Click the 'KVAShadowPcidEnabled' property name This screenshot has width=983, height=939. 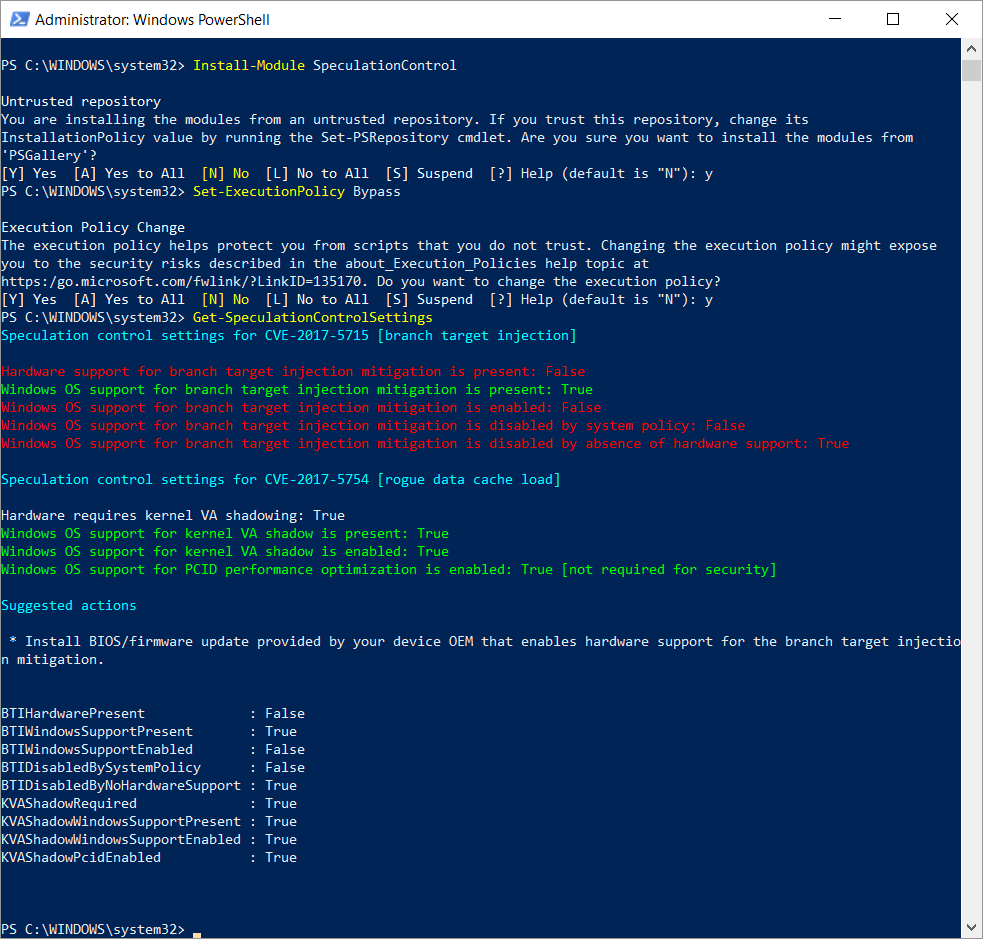pos(81,858)
